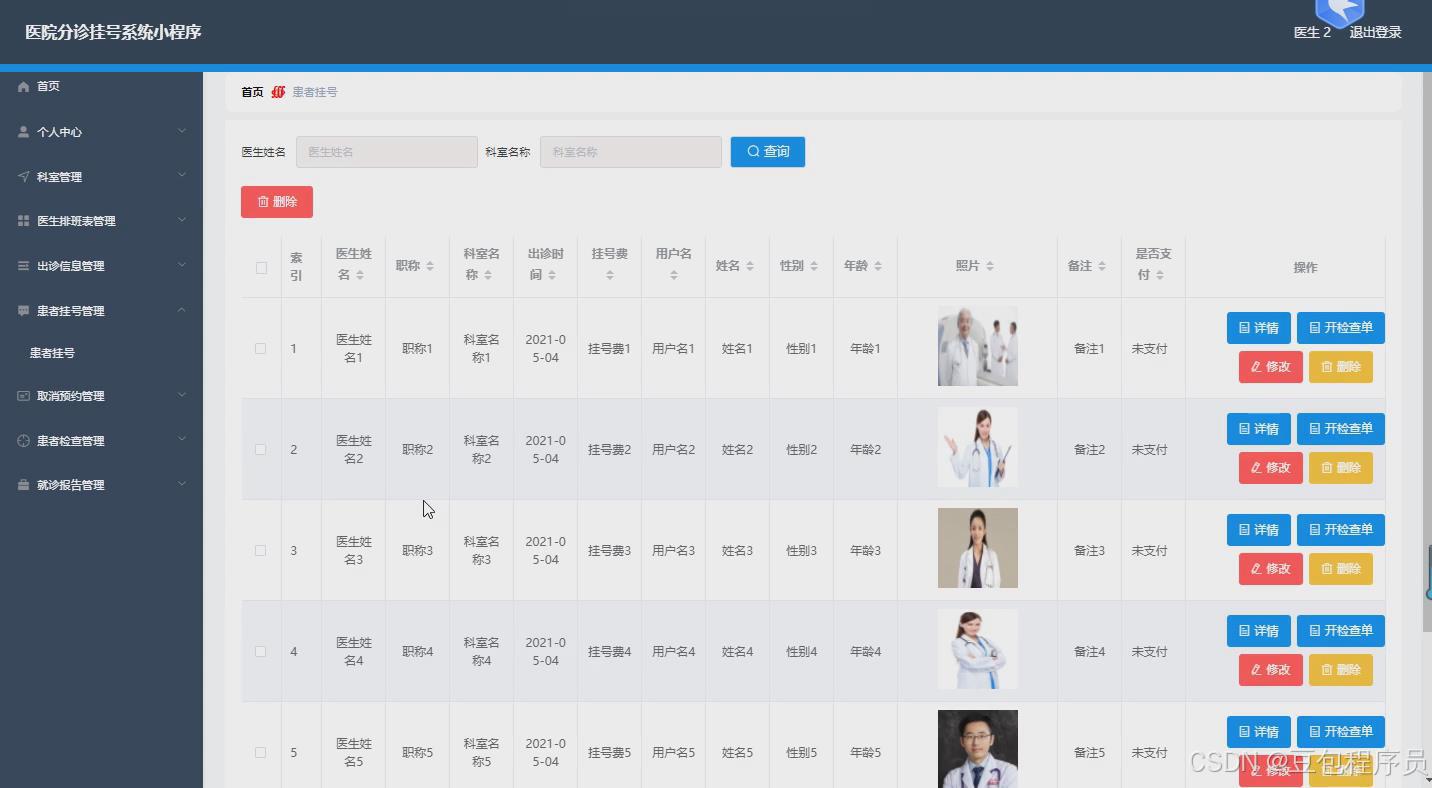Click the red 删除 batch delete button
Viewport: 1432px width, 788px height.
pyautogui.click(x=277, y=202)
